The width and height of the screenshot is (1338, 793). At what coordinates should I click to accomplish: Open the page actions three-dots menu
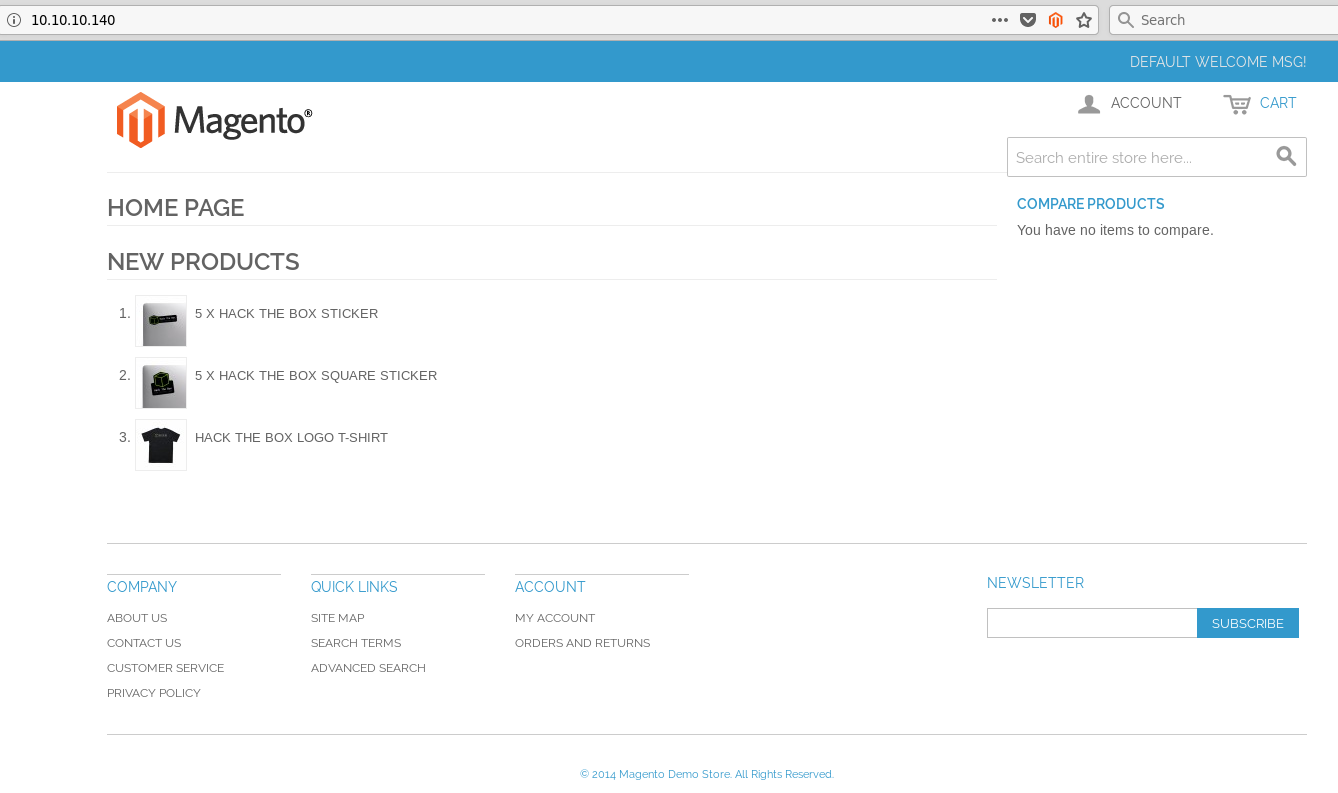(999, 20)
